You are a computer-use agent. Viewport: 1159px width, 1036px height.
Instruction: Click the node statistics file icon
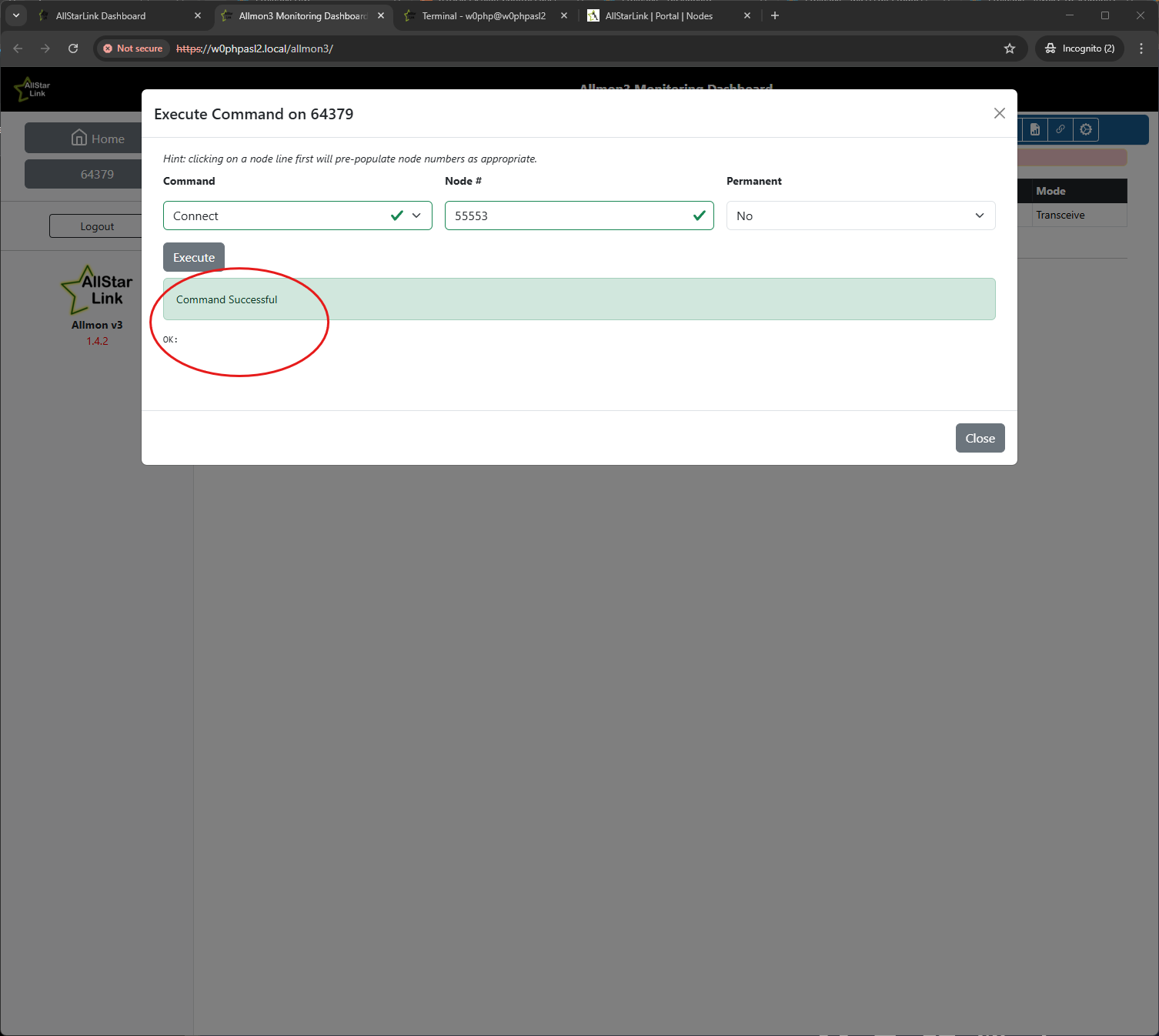pyautogui.click(x=1035, y=129)
